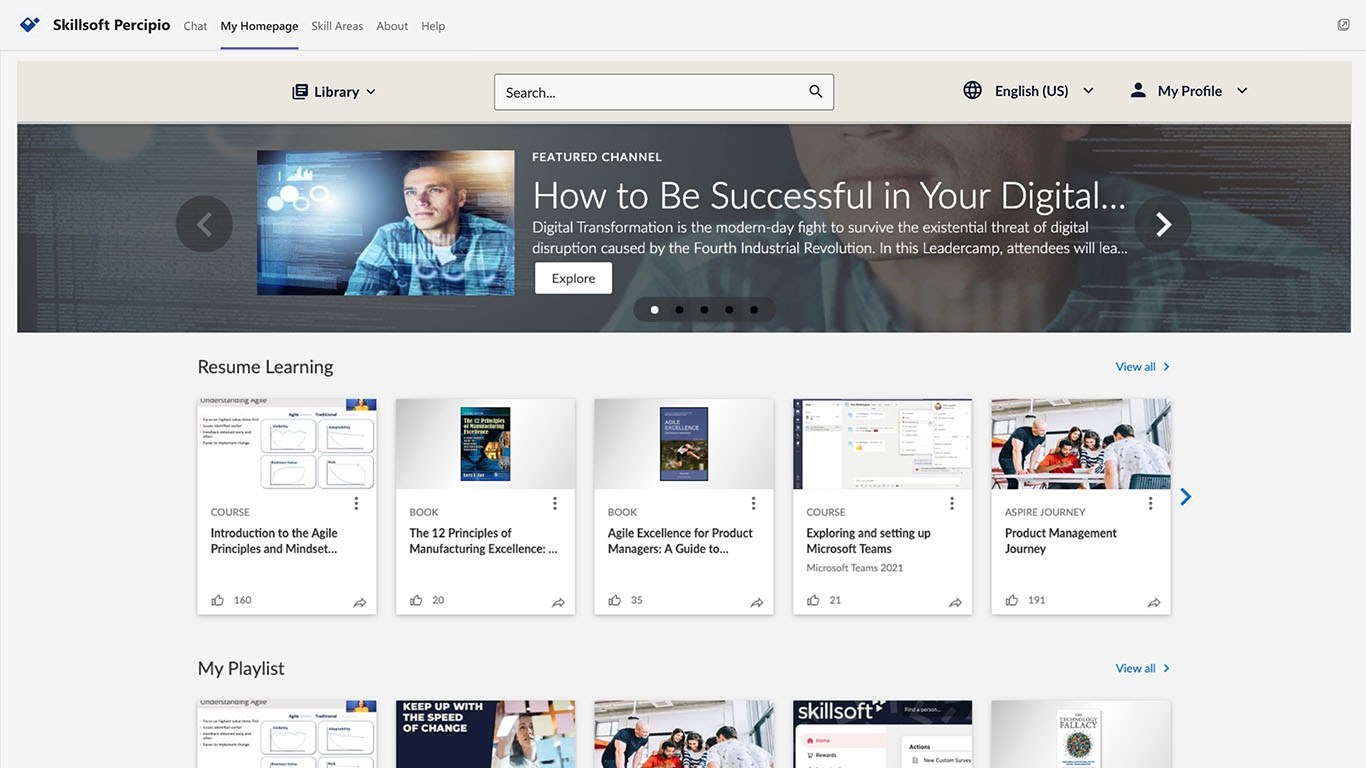Image resolution: width=1366 pixels, height=768 pixels.
Task: Click View all for Resume Learning
Action: point(1142,367)
